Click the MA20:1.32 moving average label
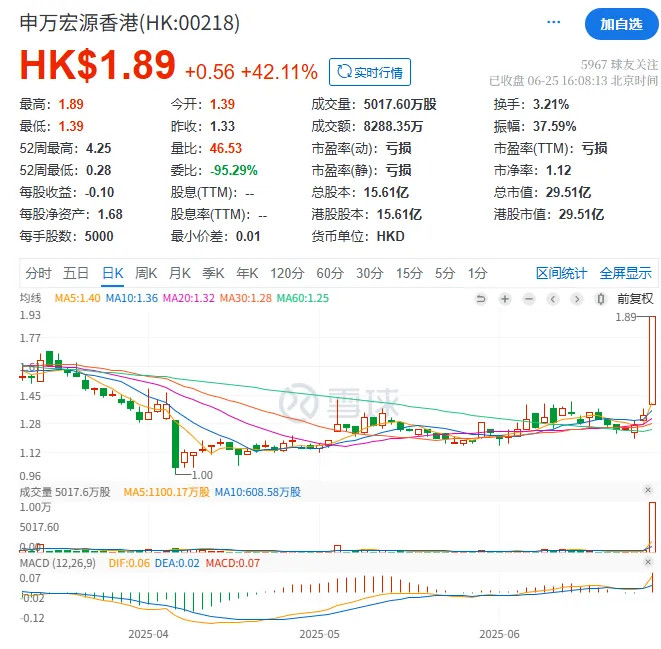Image resolution: width=661 pixels, height=649 pixels. coord(189,298)
